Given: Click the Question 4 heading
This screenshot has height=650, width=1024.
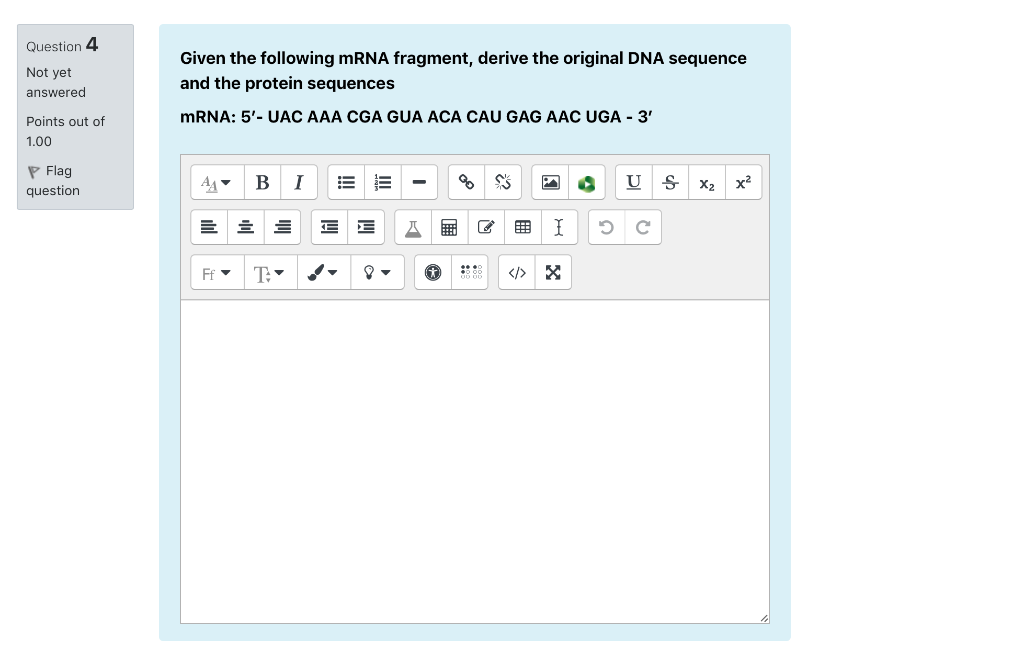Looking at the screenshot, I should coord(62,45).
